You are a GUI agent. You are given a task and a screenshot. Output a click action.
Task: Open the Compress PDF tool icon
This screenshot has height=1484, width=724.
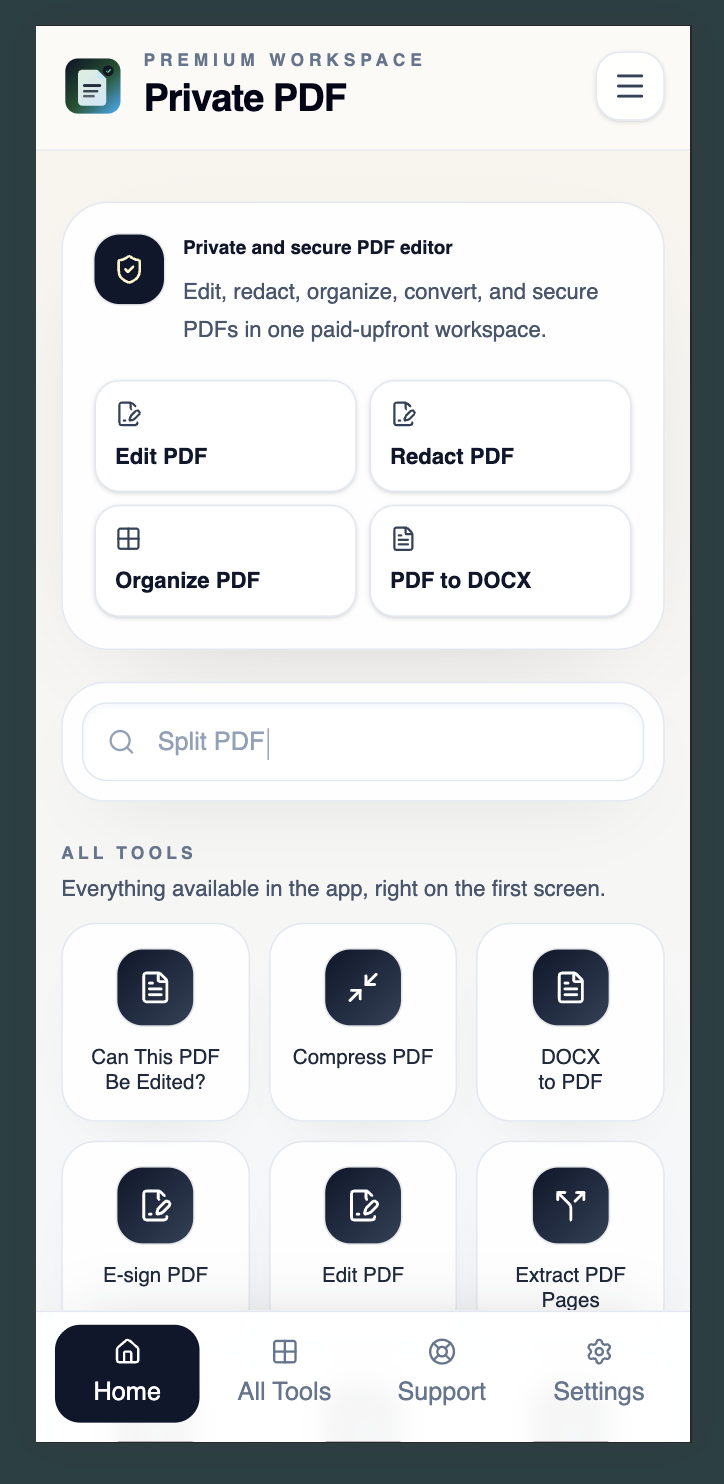click(363, 987)
